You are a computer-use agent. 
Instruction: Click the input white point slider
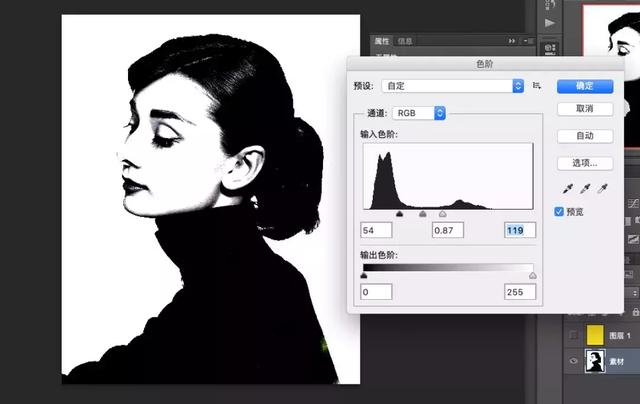(442, 214)
